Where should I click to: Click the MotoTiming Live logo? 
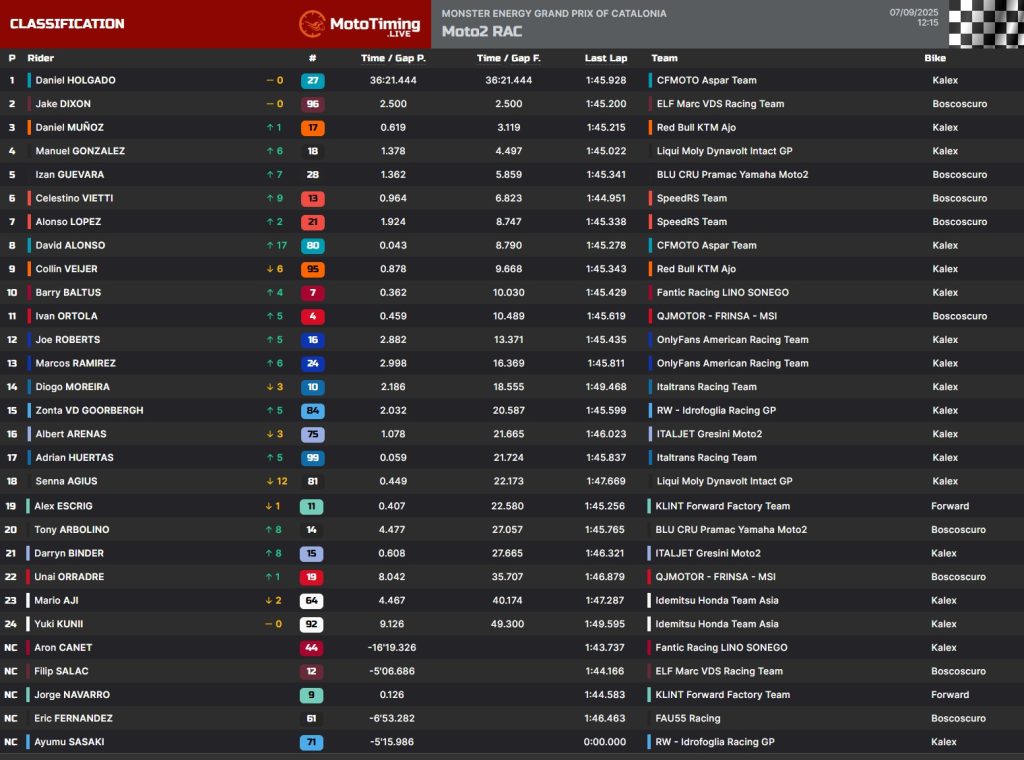359,24
